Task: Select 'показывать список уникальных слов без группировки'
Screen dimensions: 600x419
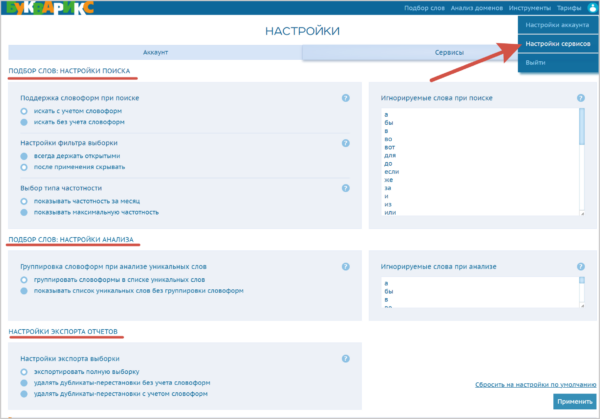Action: tap(24, 291)
